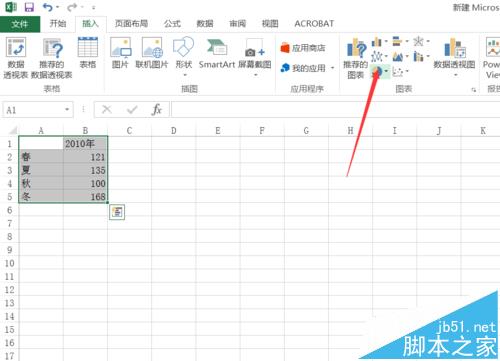This screenshot has width=500, height=361.
Task: Open the pie chart dropdown
Action: click(386, 71)
